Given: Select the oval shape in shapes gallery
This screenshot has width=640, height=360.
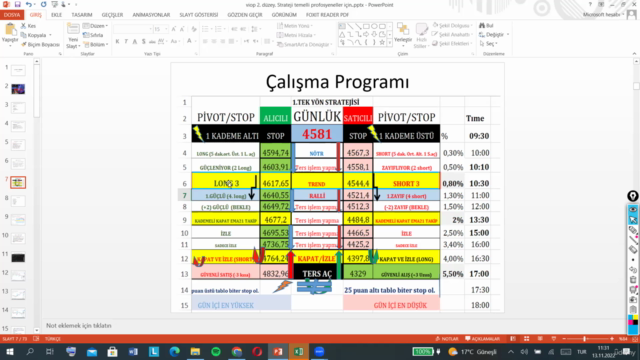Looking at the screenshot, I should [374, 26].
